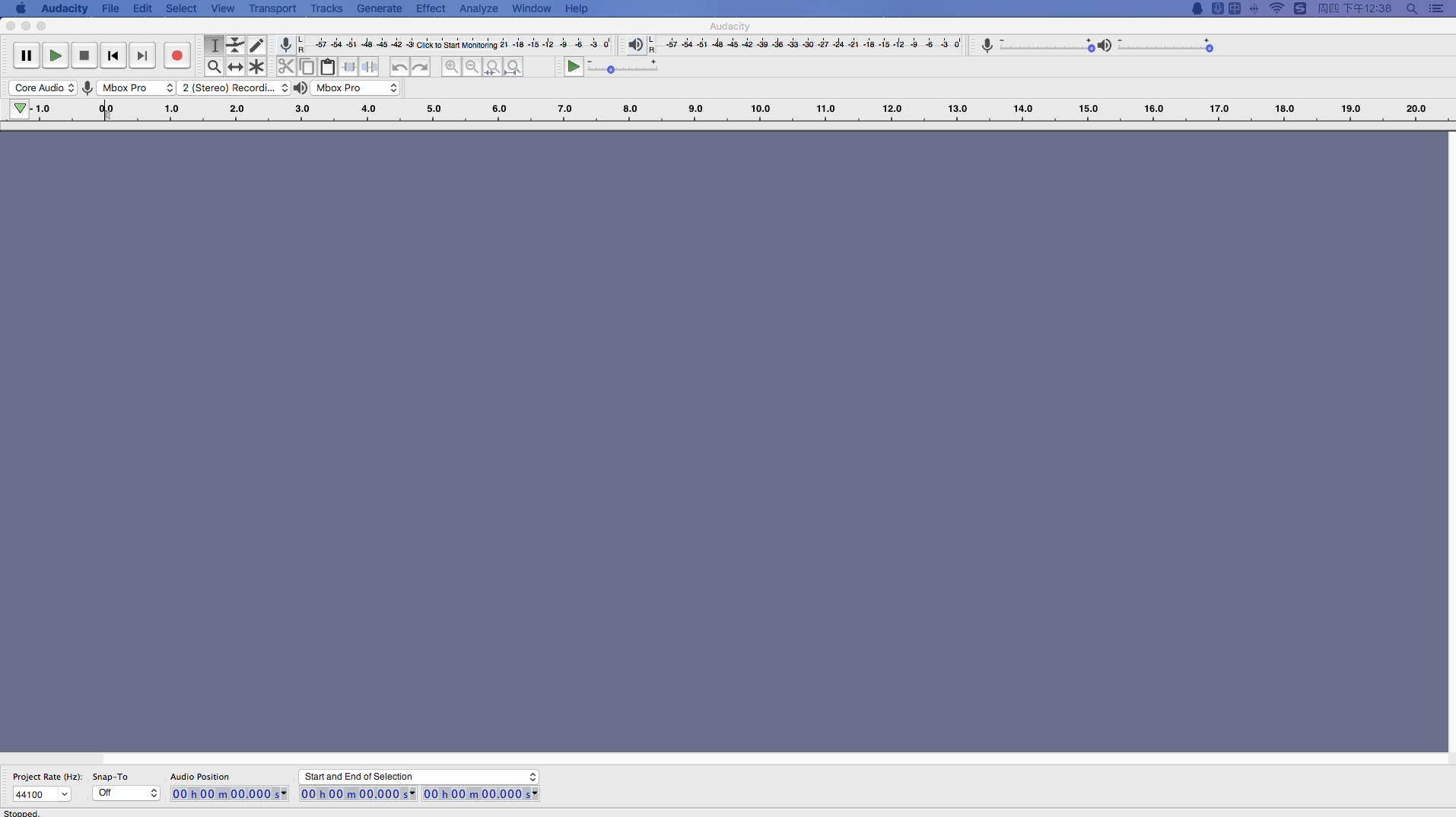Start playback with the Play button

coord(55,56)
